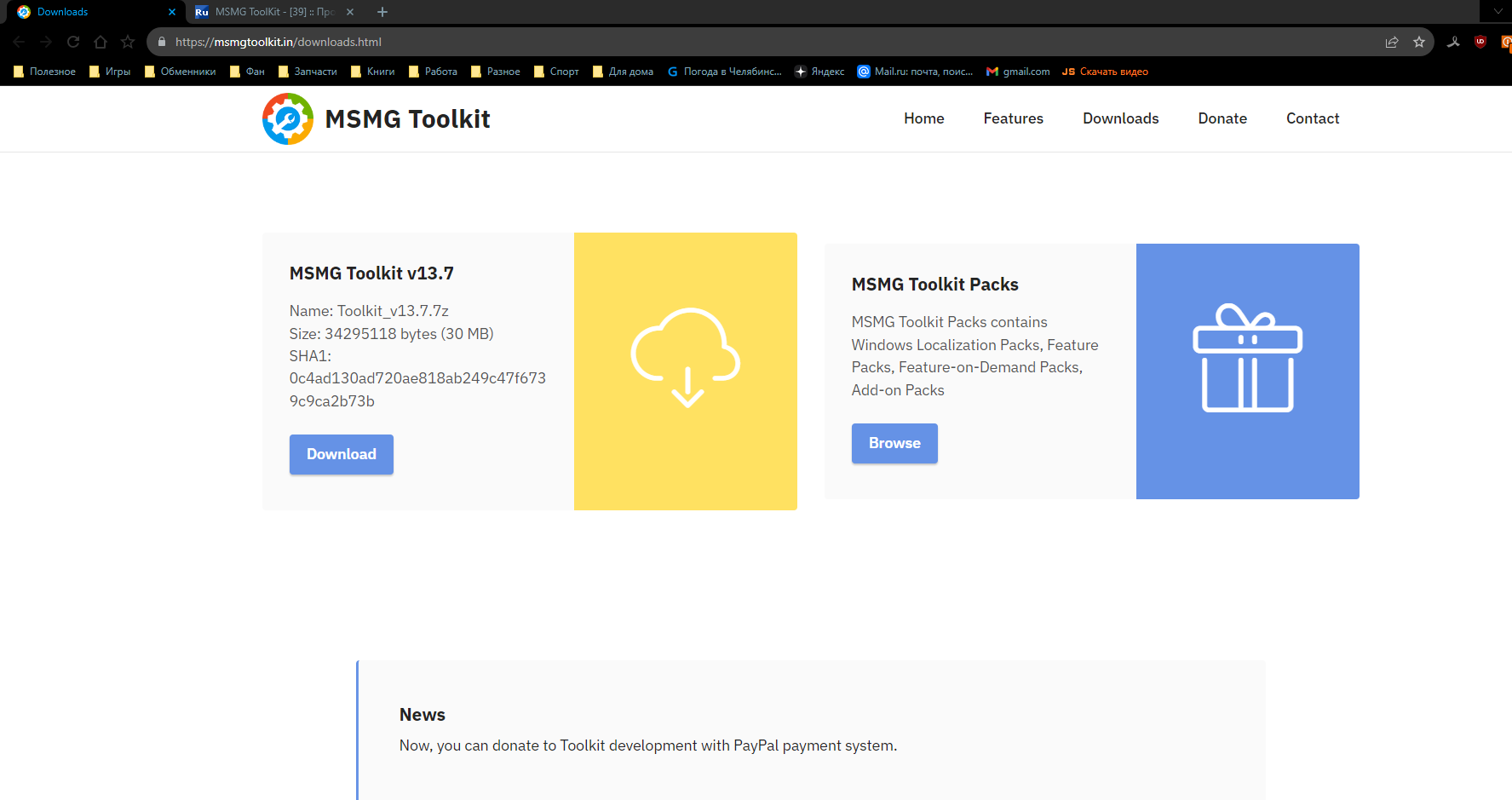Click the browser home icon
Image resolution: width=1512 pixels, height=800 pixels.
tap(101, 42)
